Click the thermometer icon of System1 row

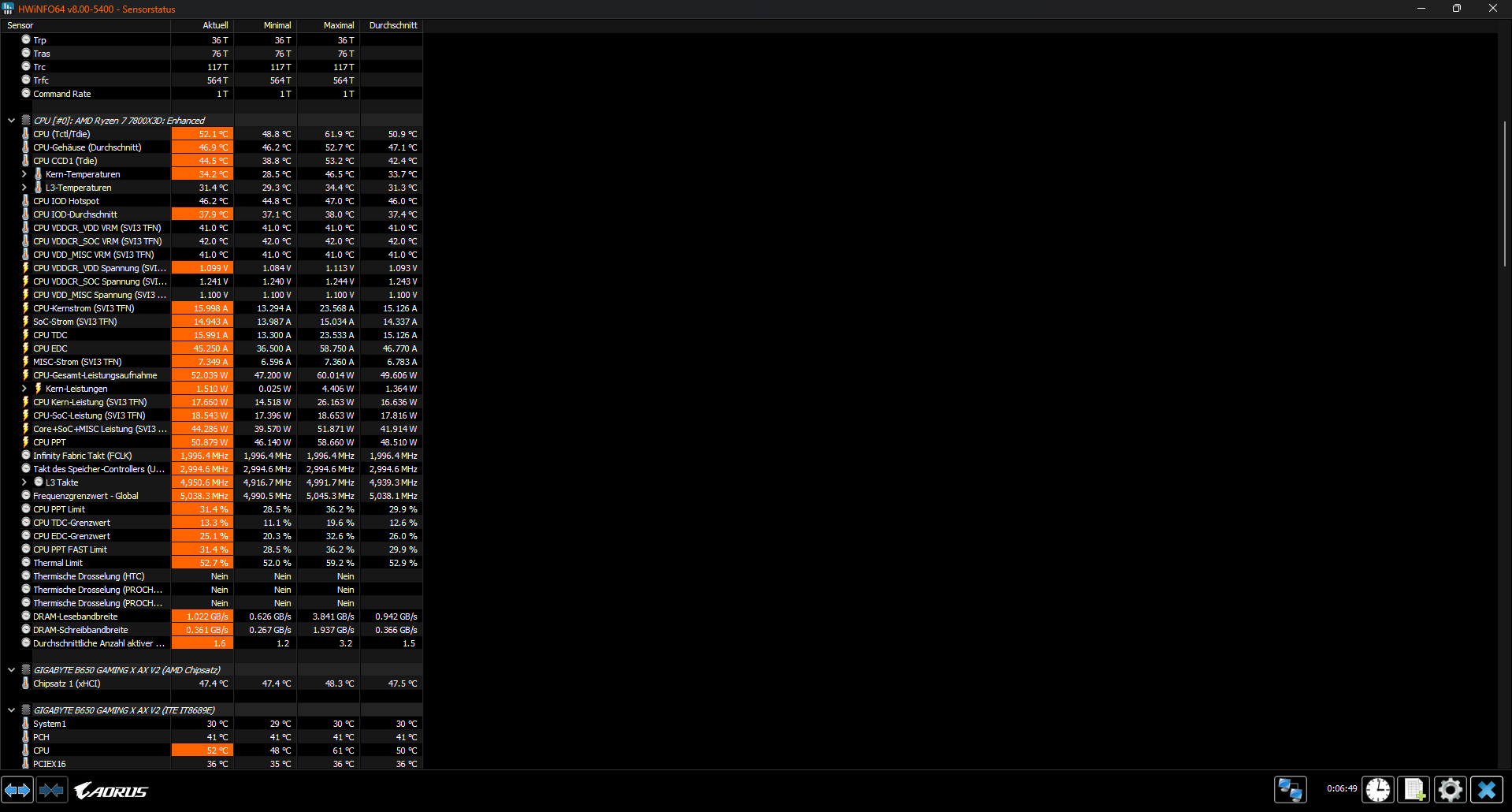click(x=26, y=724)
